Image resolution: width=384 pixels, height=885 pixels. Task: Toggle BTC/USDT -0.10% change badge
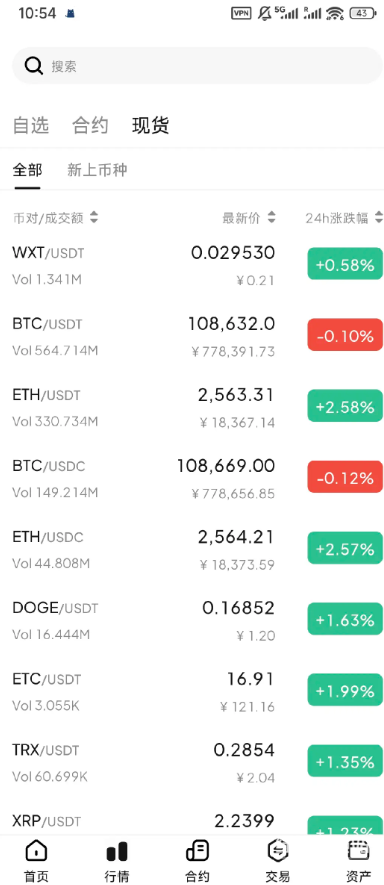[345, 336]
